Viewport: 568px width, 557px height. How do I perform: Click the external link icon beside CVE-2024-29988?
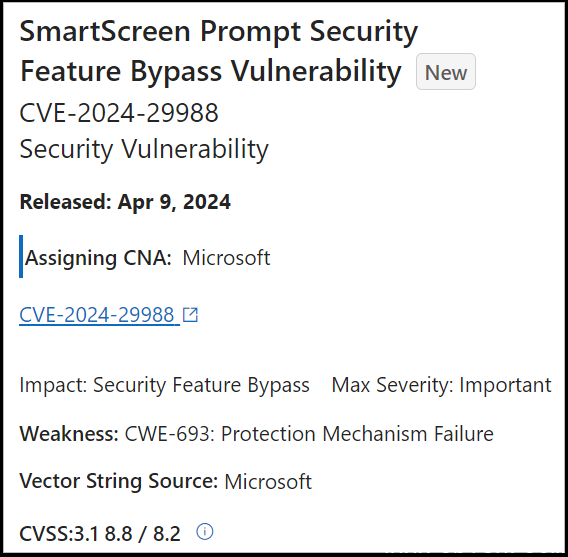190,315
